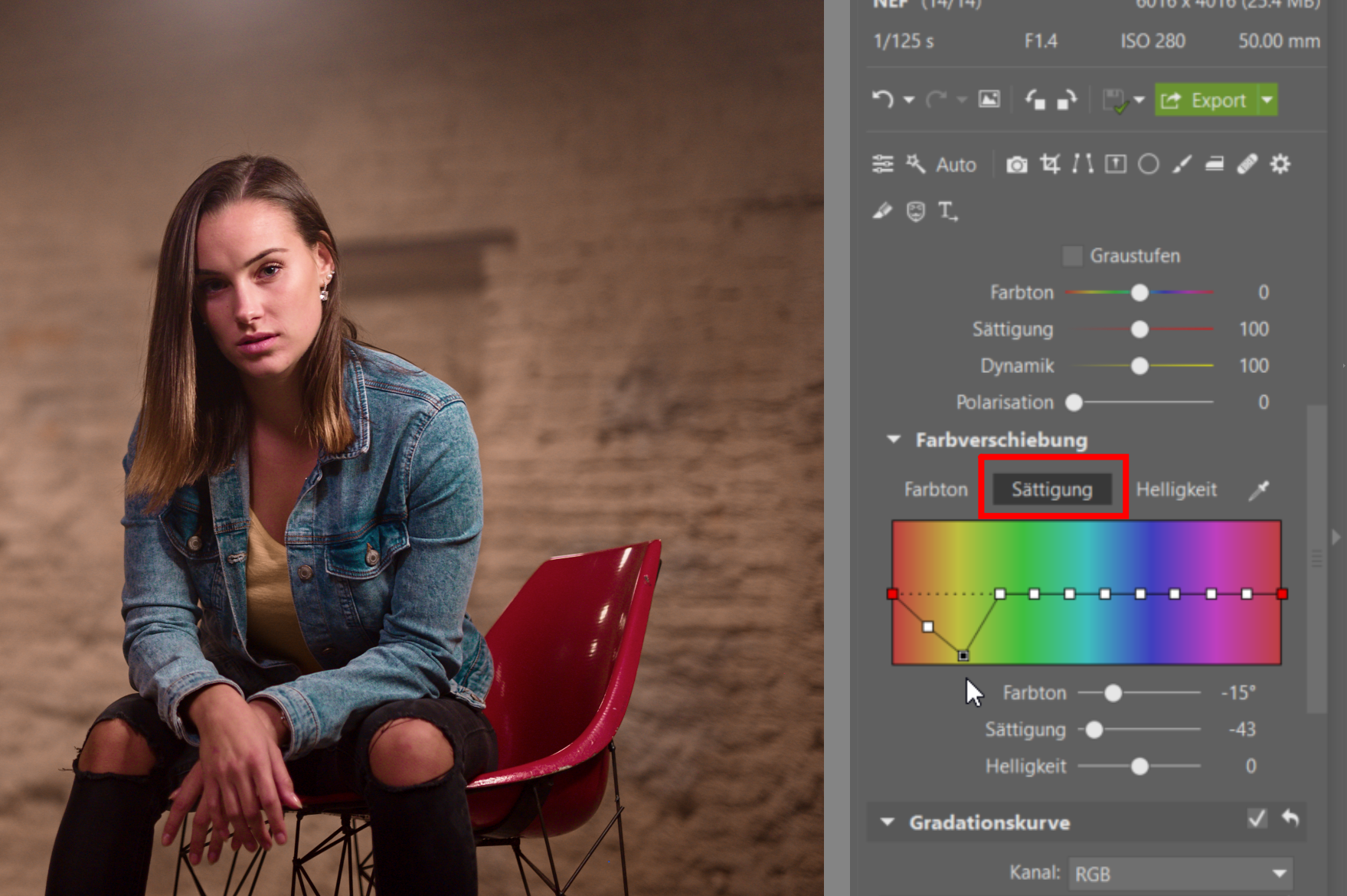Click the Dynamik slider handle
This screenshot has height=896, width=1347.
tap(1139, 366)
